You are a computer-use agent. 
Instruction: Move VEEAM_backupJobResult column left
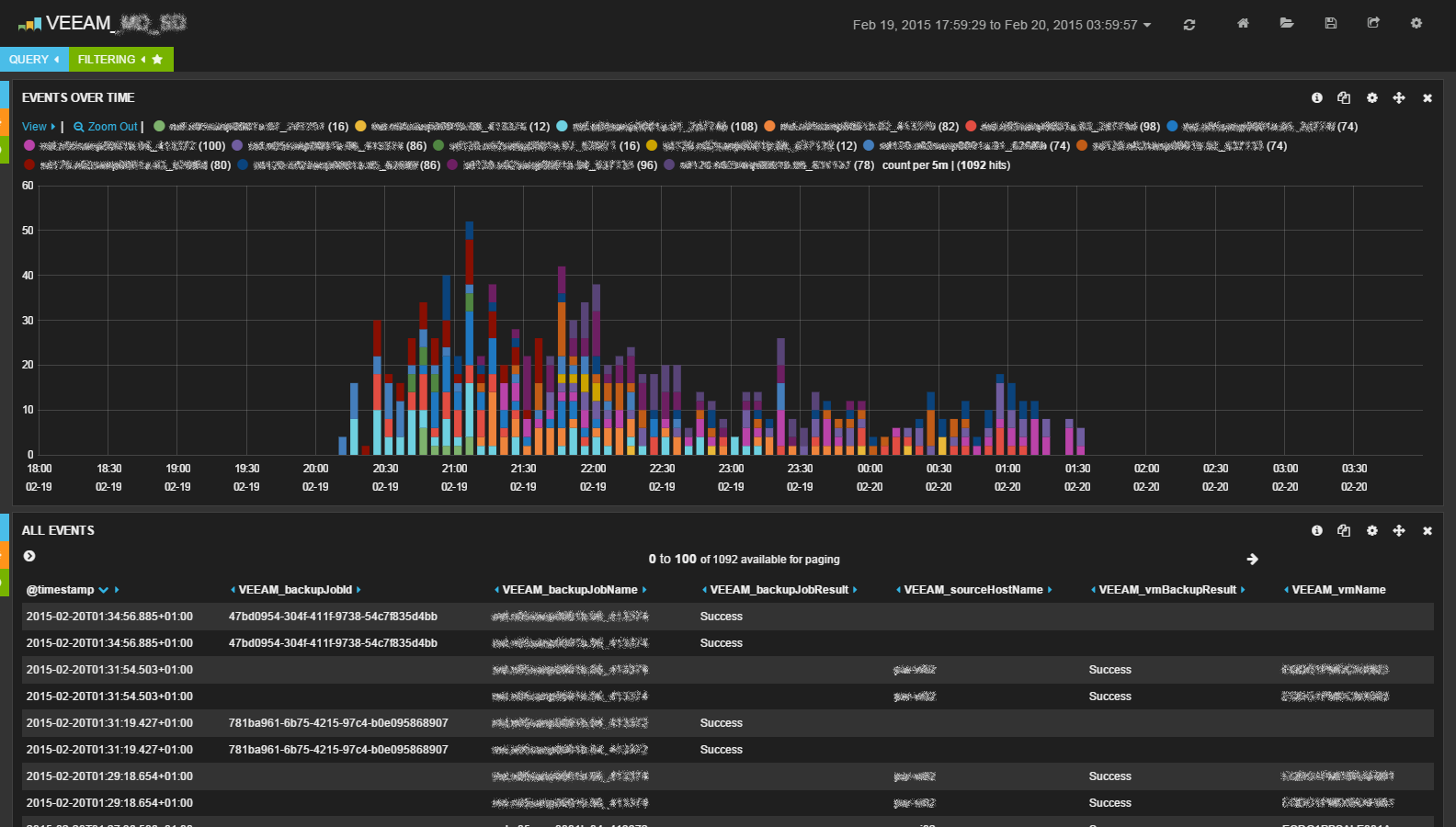[x=704, y=590]
